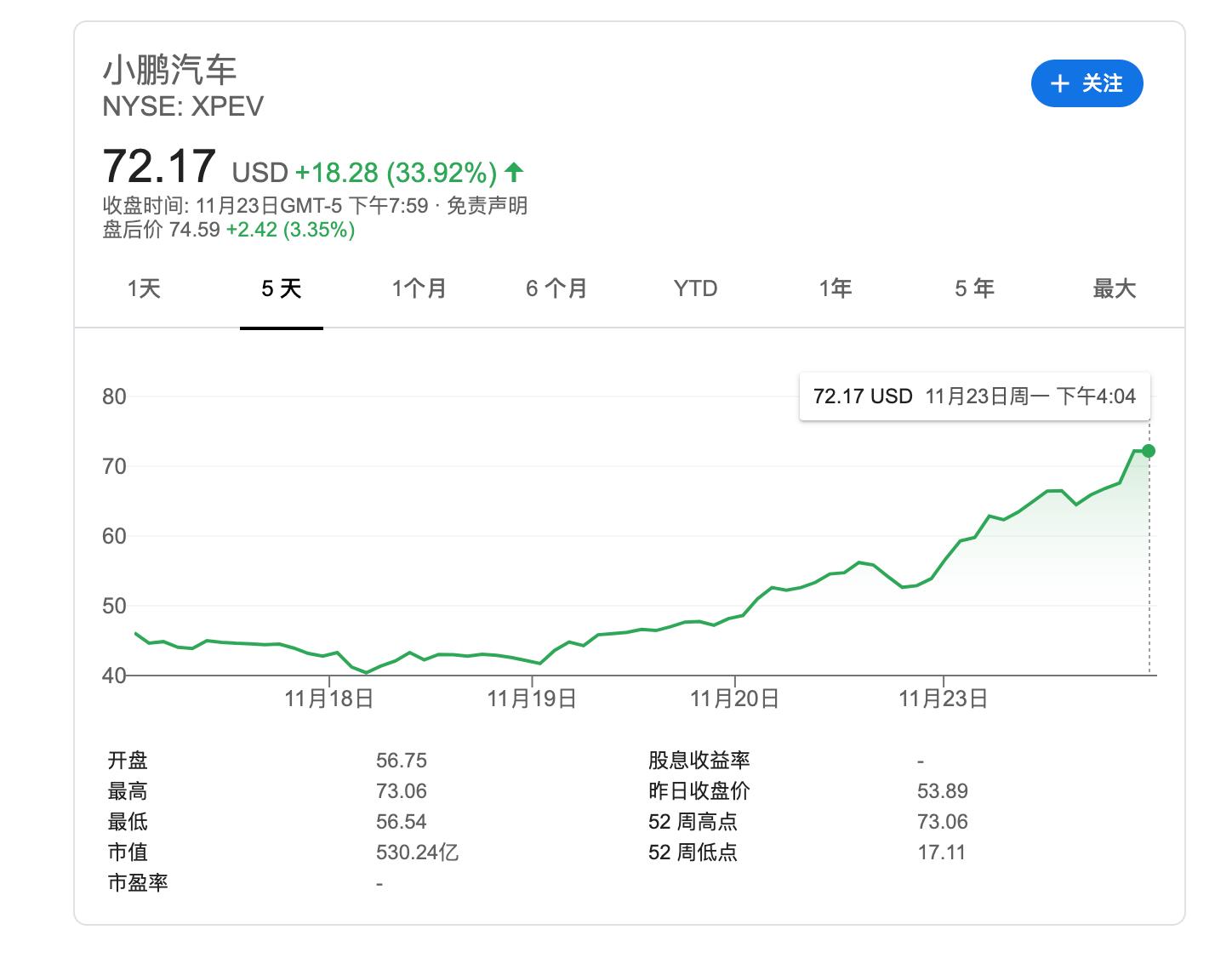Click the 11月19日 axis label
The image size is (1232, 958).
[x=532, y=699]
